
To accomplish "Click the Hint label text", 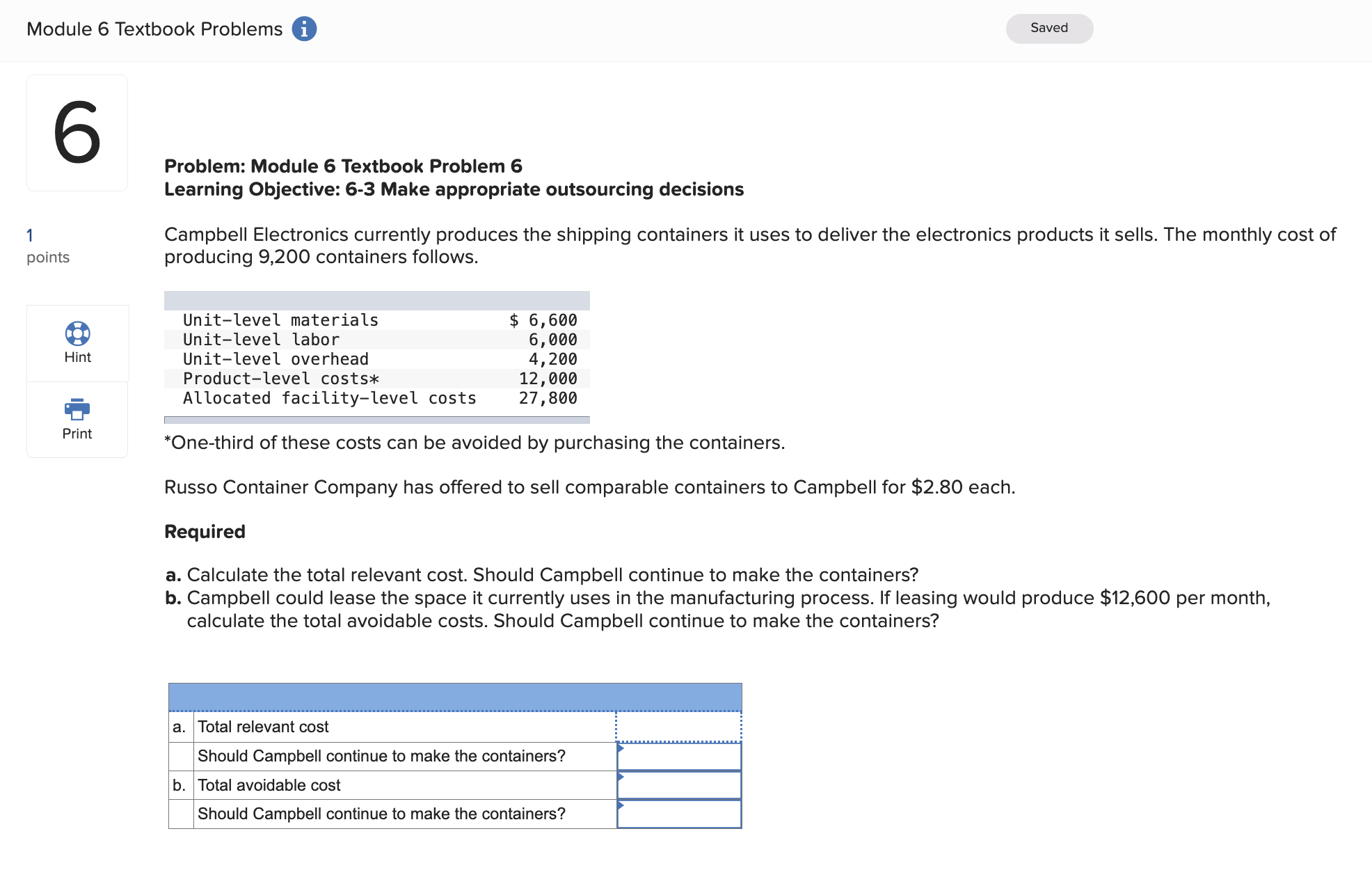I will 77,357.
